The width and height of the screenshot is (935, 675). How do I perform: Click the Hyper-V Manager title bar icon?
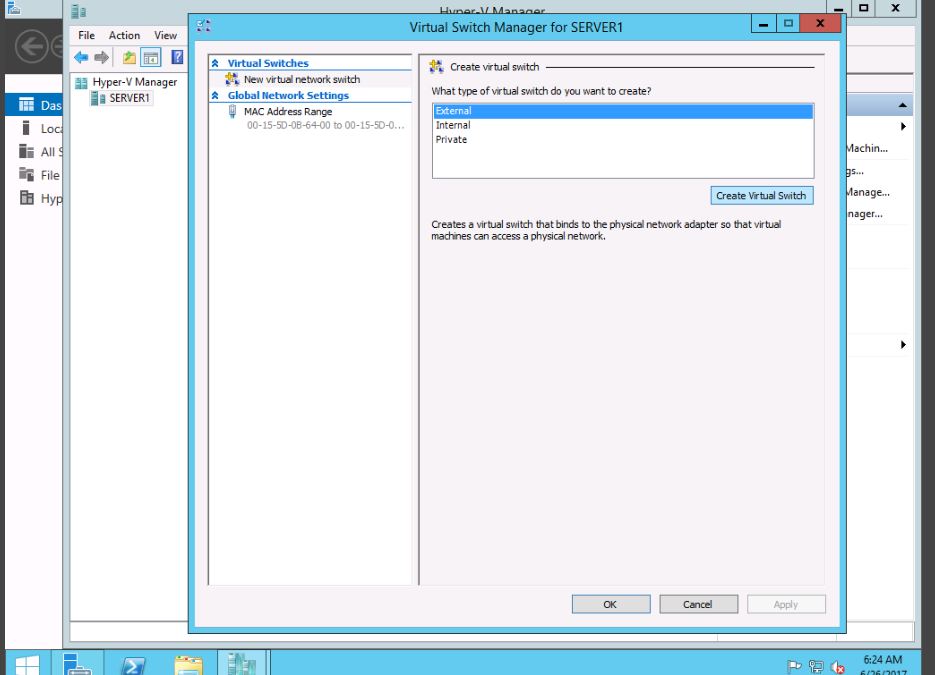pos(79,11)
